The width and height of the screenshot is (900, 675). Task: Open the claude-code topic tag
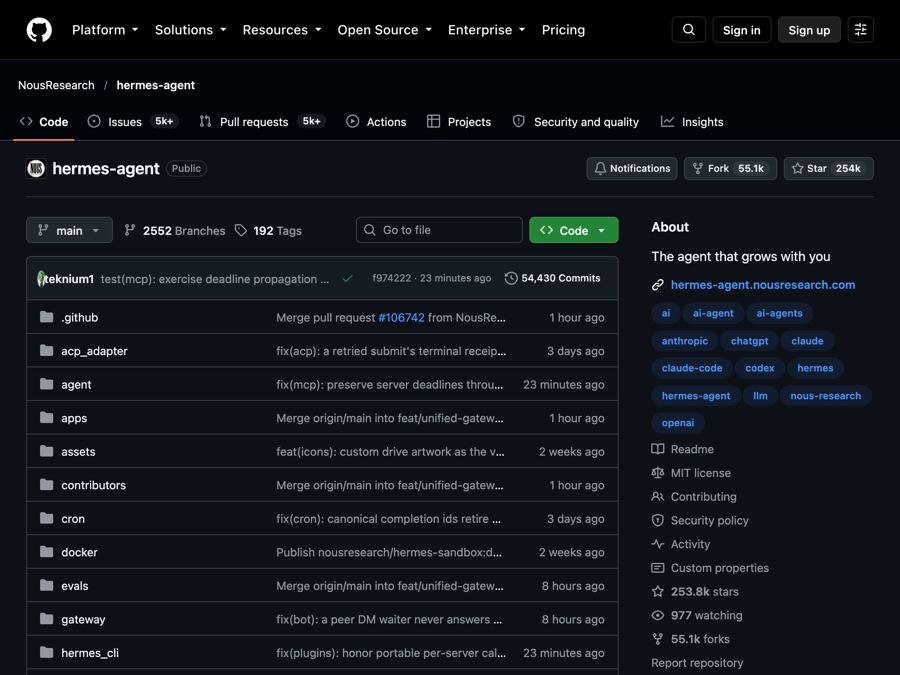692,368
